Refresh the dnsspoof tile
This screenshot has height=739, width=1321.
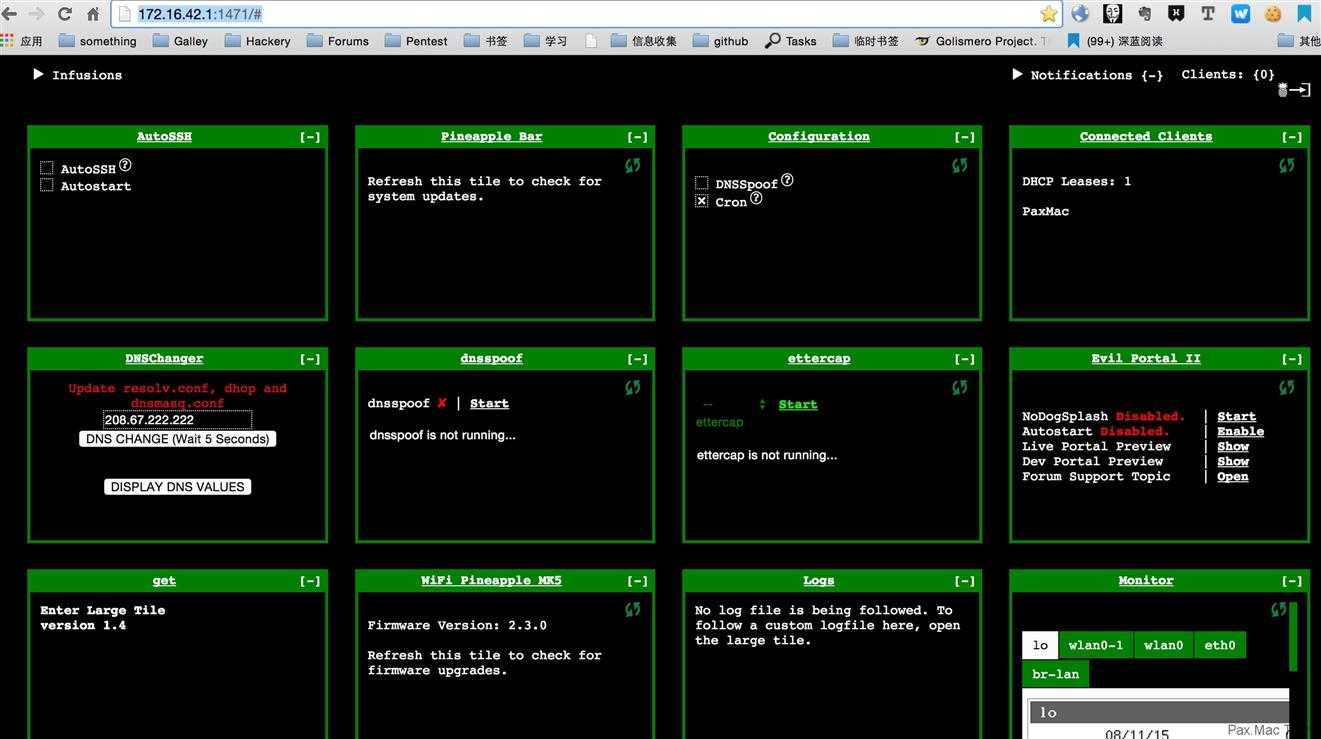(x=633, y=387)
